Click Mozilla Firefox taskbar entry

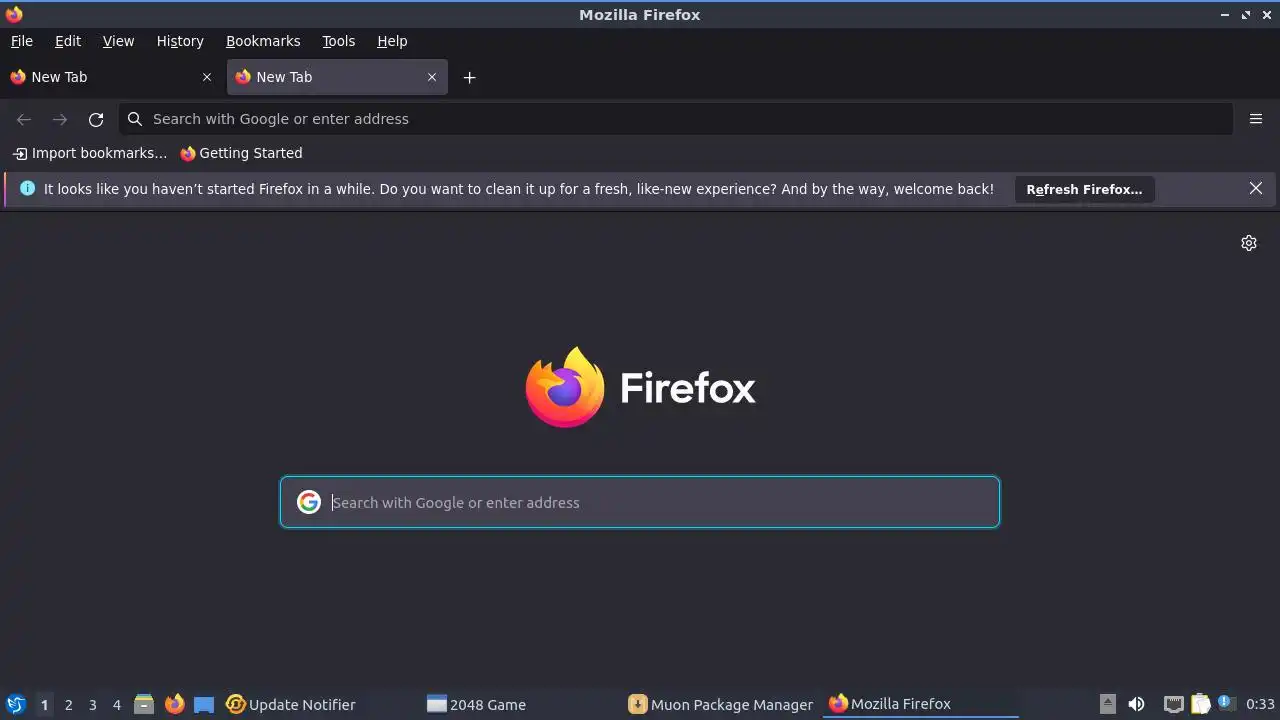pyautogui.click(x=920, y=704)
